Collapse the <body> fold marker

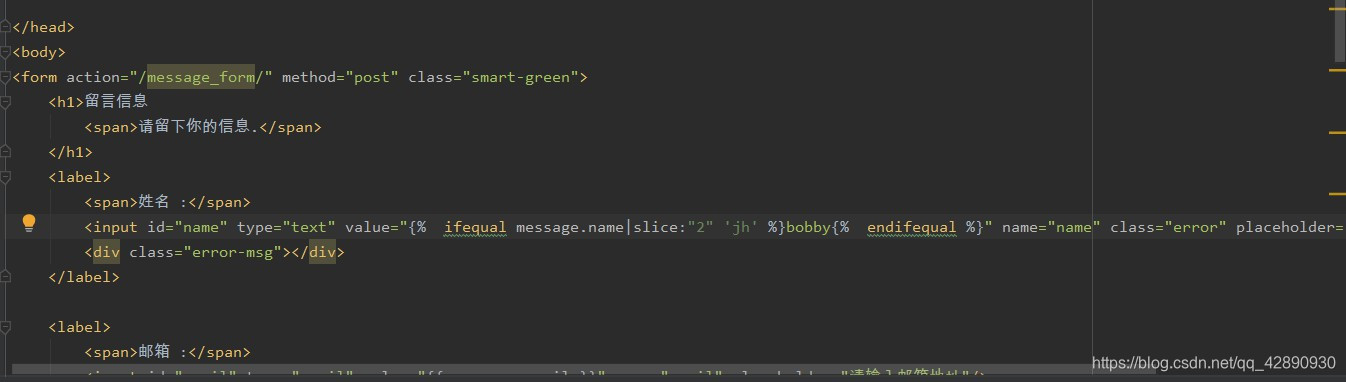[x=5, y=52]
